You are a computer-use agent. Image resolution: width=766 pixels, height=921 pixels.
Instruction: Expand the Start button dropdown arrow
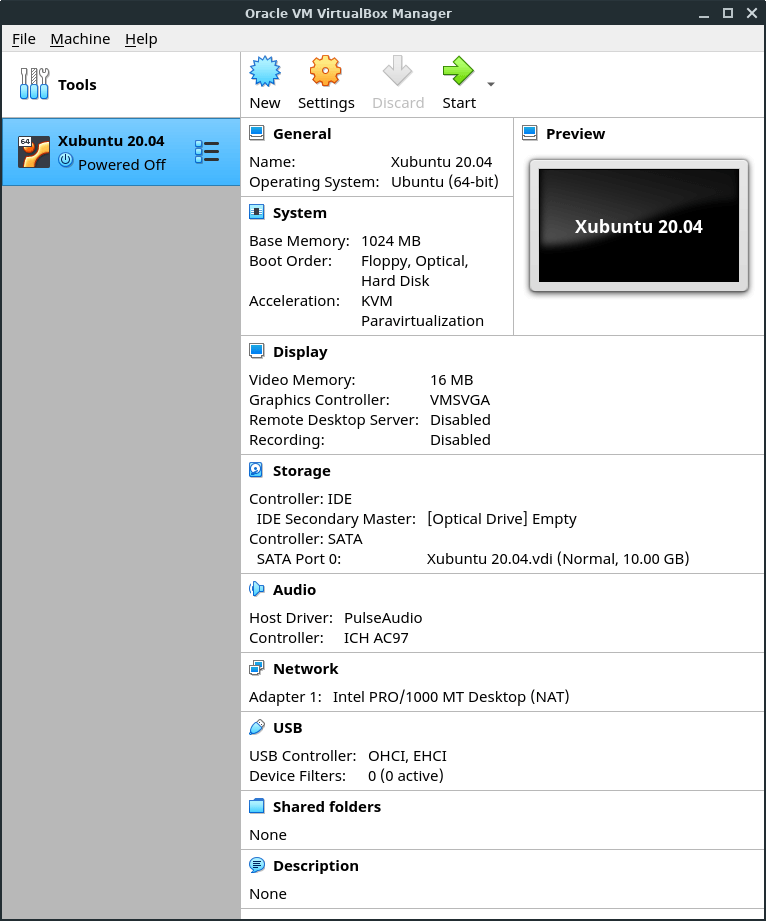pos(490,84)
